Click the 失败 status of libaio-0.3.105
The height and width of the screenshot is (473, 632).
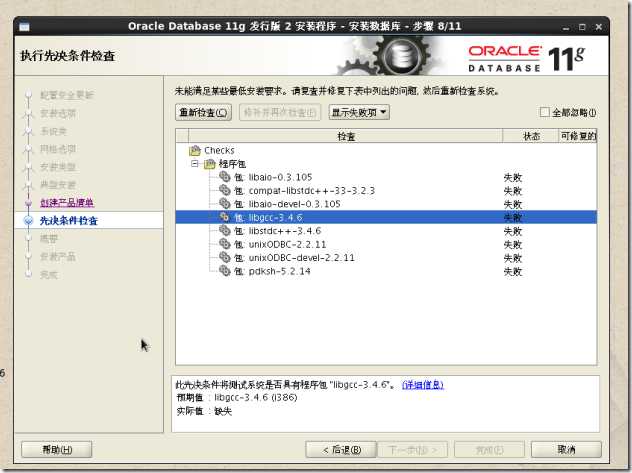click(513, 178)
